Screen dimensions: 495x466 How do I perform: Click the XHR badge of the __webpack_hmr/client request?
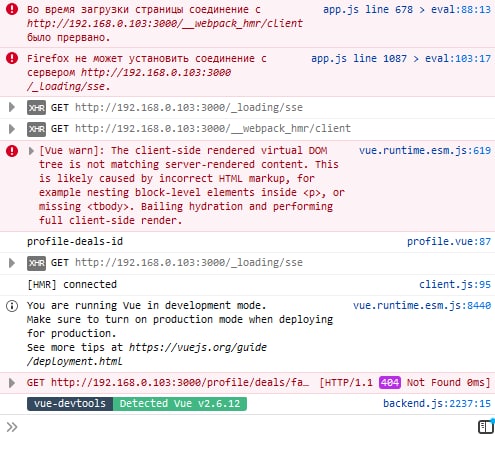[36, 129]
